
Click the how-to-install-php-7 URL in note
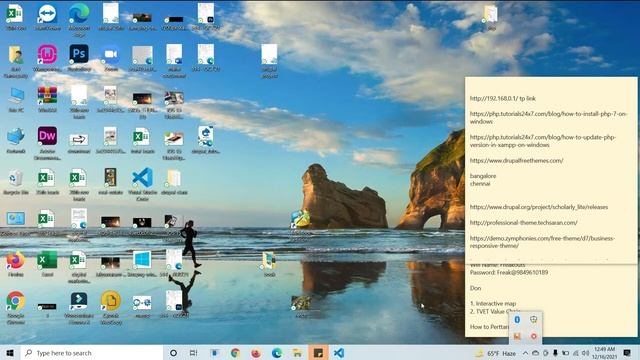548,118
